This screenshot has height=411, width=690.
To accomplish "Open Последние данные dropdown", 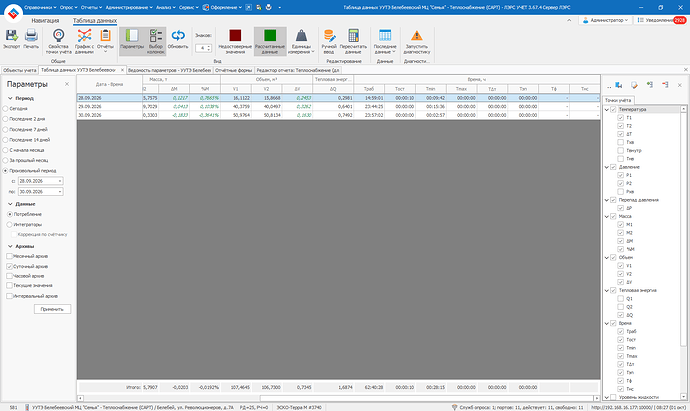I will (x=385, y=41).
